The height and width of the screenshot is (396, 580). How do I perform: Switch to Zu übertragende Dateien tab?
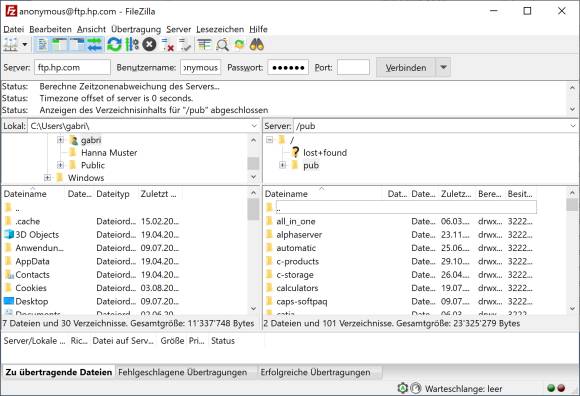(x=58, y=372)
